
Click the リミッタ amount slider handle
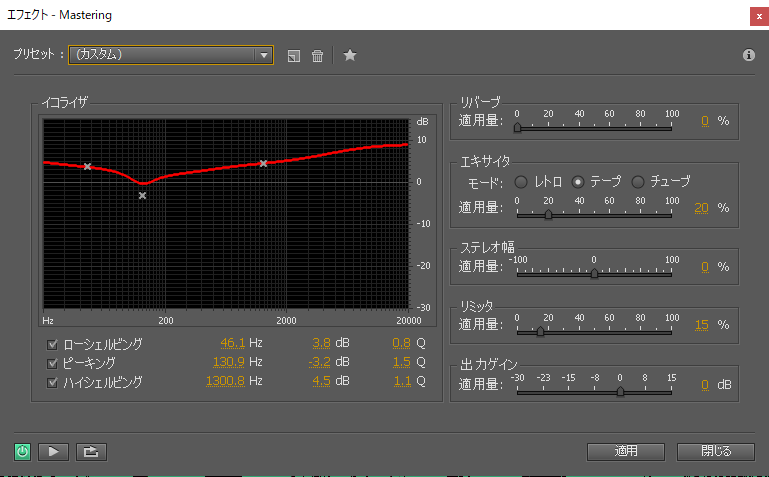(540, 331)
